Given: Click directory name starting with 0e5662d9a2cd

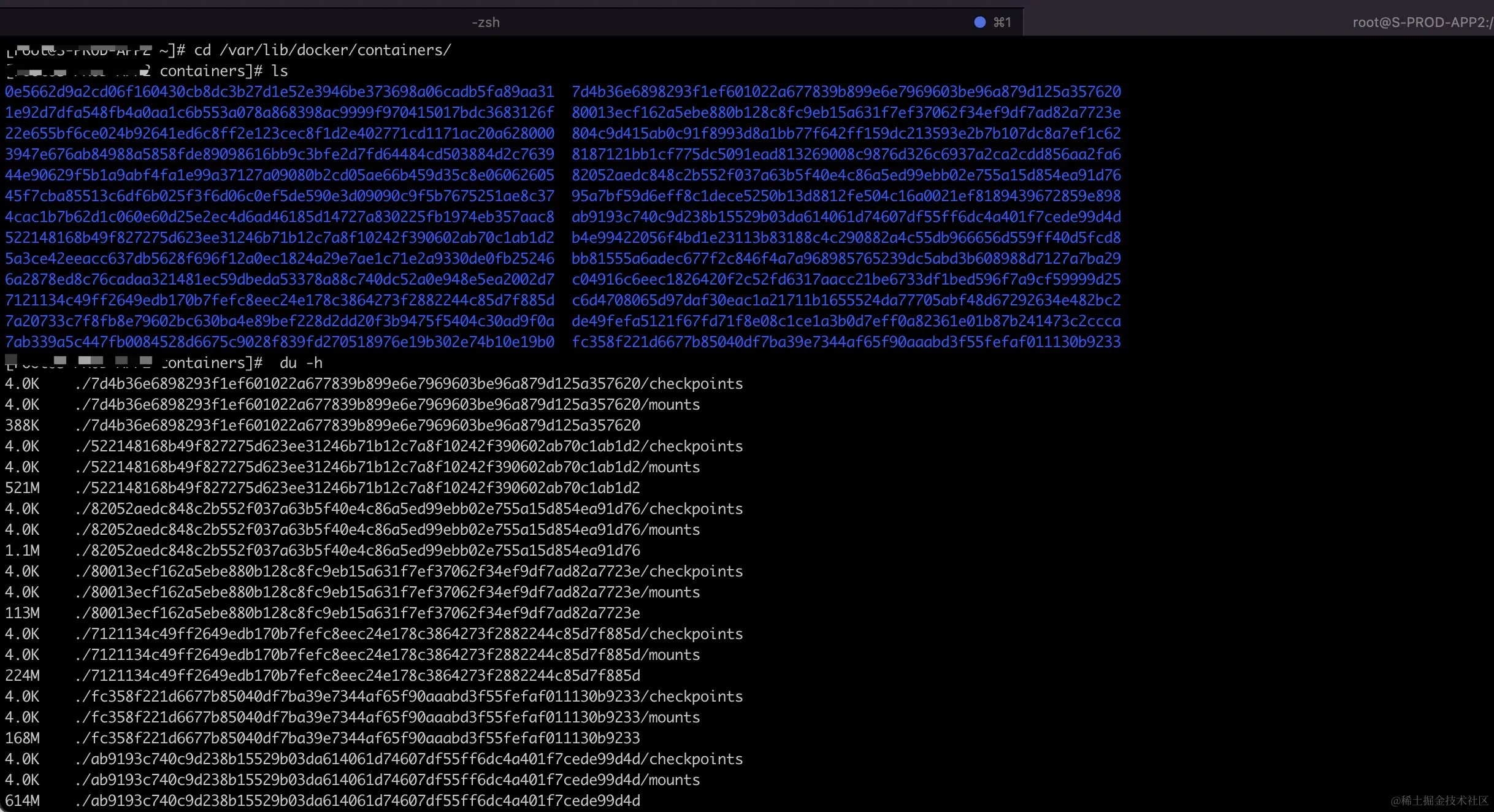Looking at the screenshot, I should coord(280,92).
